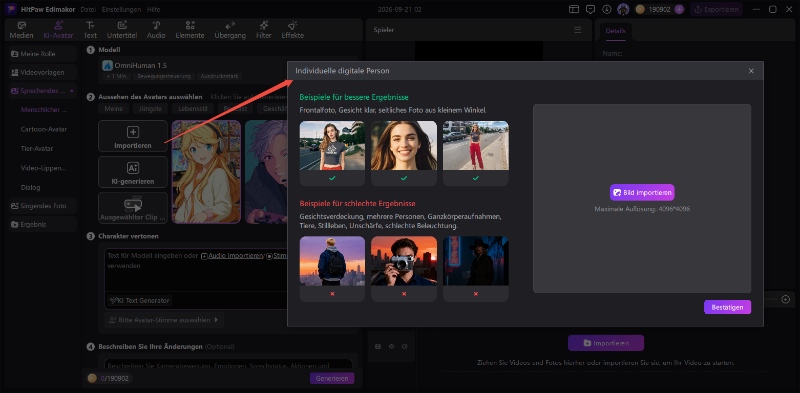Open the Datei menu
Viewport: 800px width, 393px height.
(88, 9)
